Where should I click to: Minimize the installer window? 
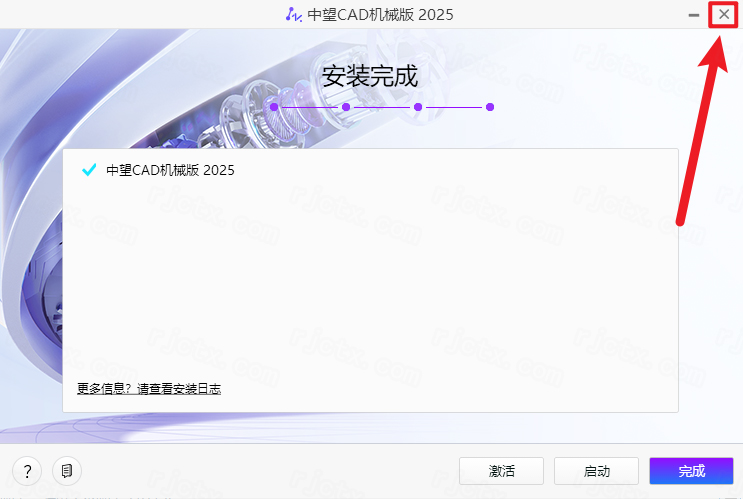[694, 15]
